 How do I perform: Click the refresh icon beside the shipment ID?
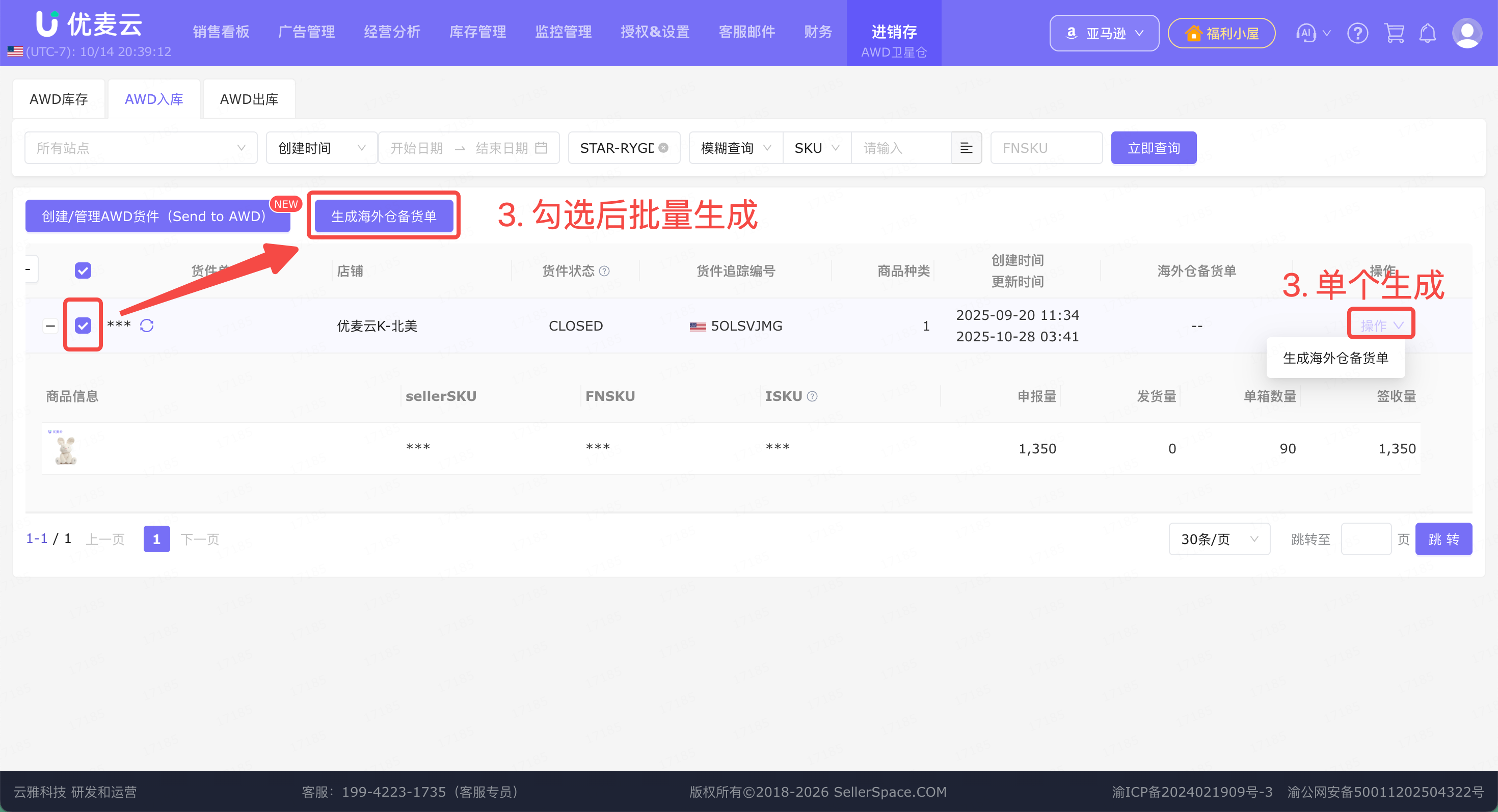(x=147, y=326)
